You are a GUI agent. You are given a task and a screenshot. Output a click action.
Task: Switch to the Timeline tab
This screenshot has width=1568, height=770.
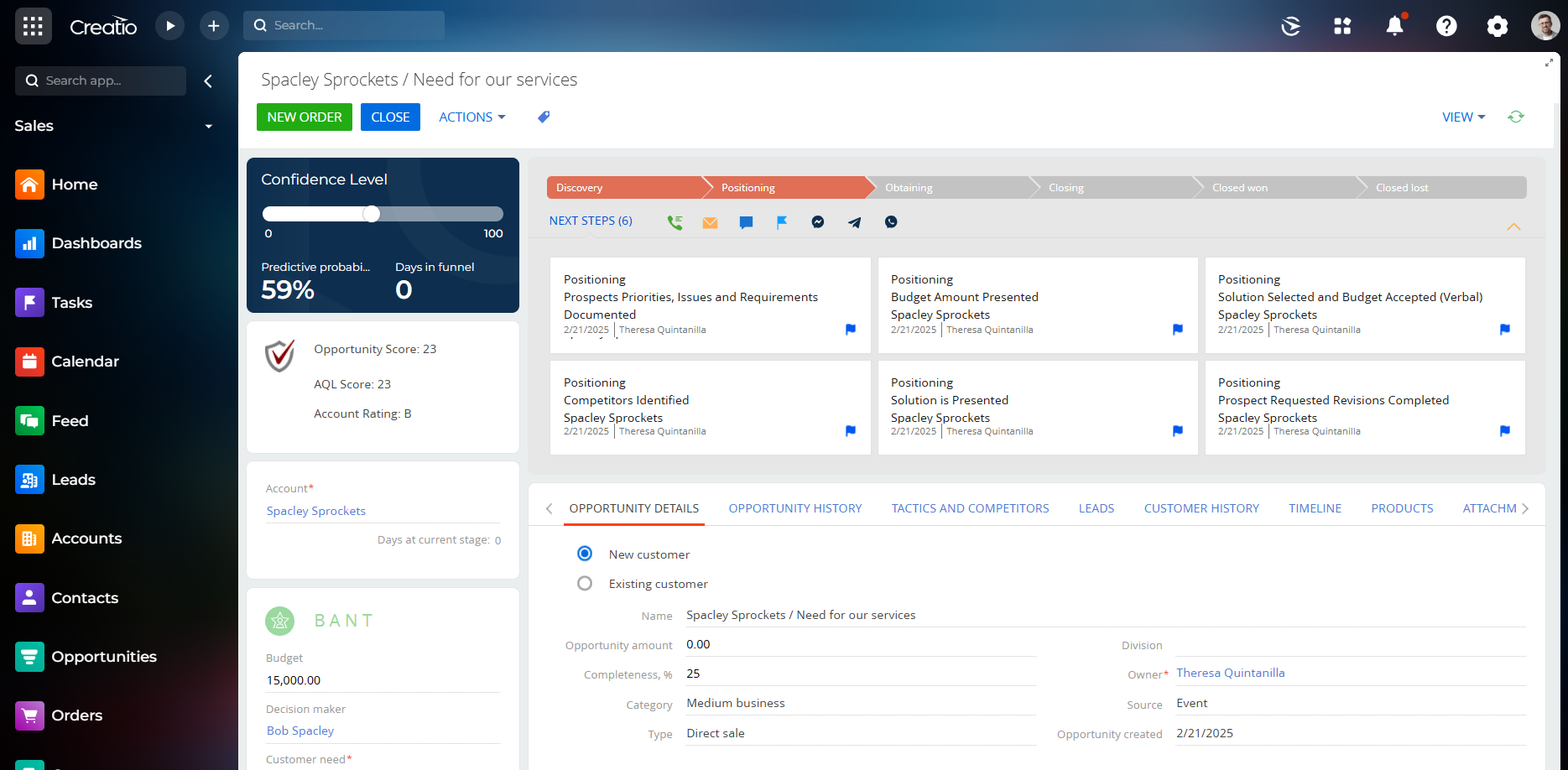tap(1315, 508)
